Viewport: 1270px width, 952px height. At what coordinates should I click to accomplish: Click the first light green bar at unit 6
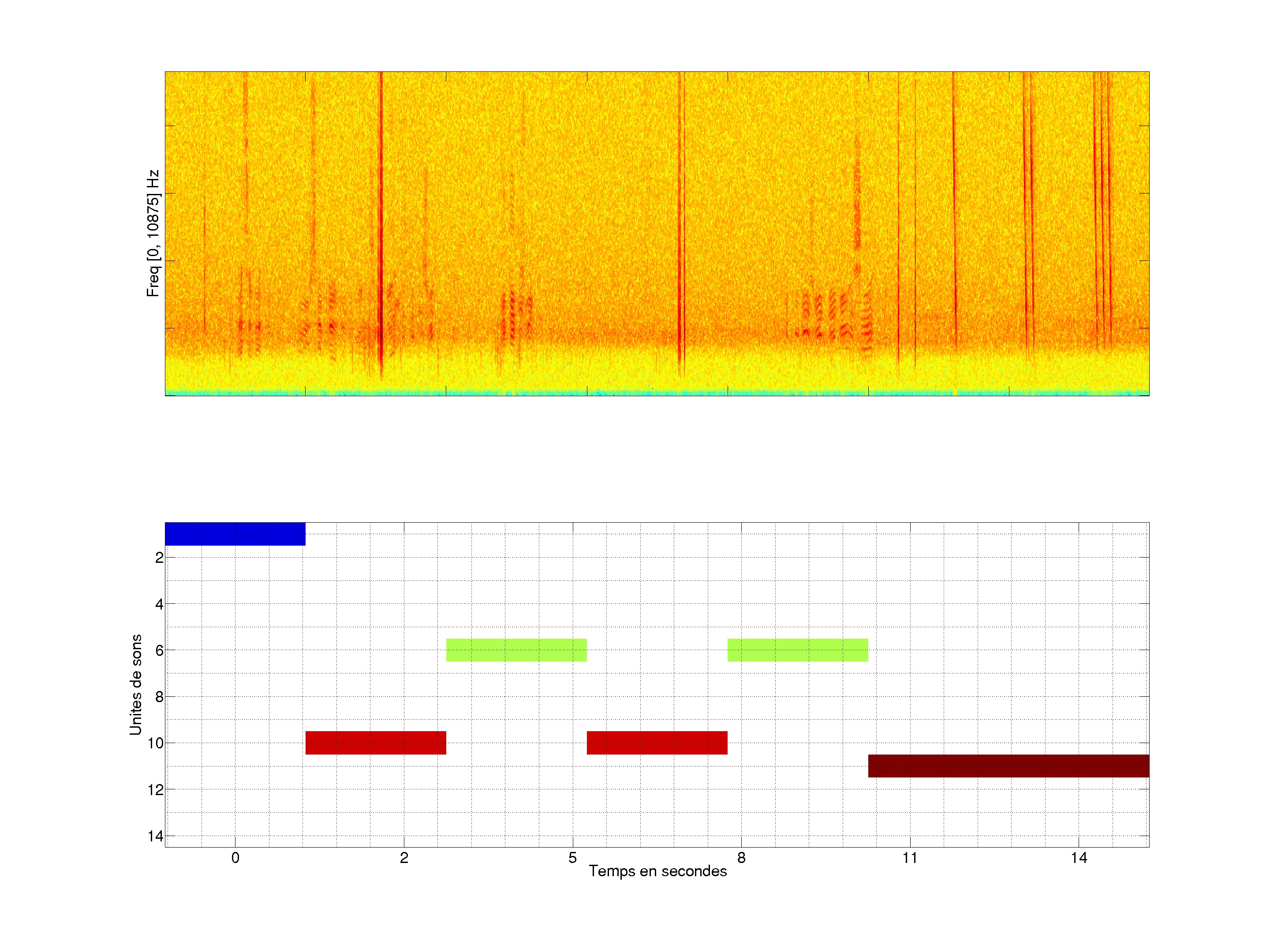tap(516, 650)
